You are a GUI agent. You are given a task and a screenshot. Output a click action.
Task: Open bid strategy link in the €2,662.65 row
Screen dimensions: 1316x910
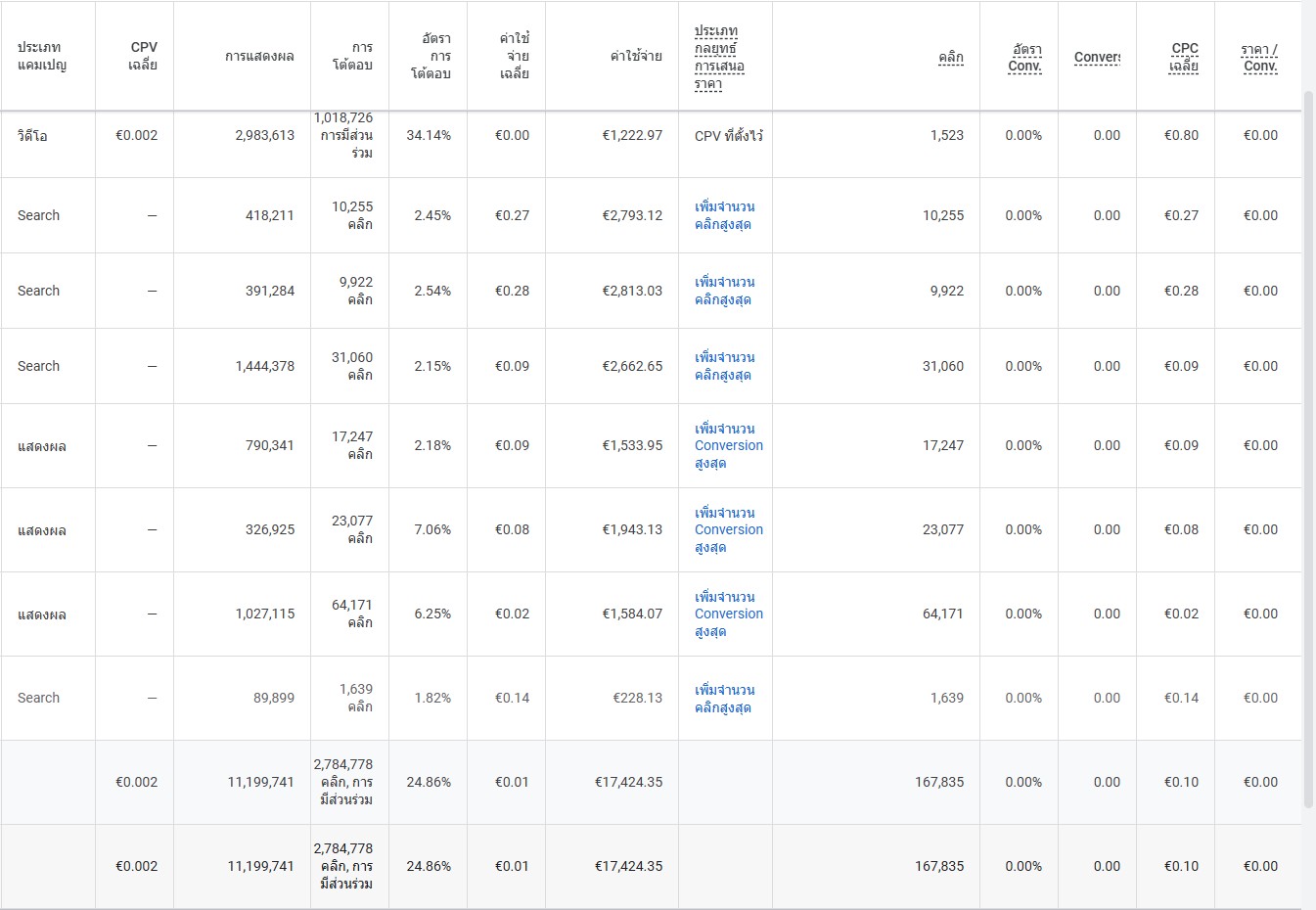724,366
